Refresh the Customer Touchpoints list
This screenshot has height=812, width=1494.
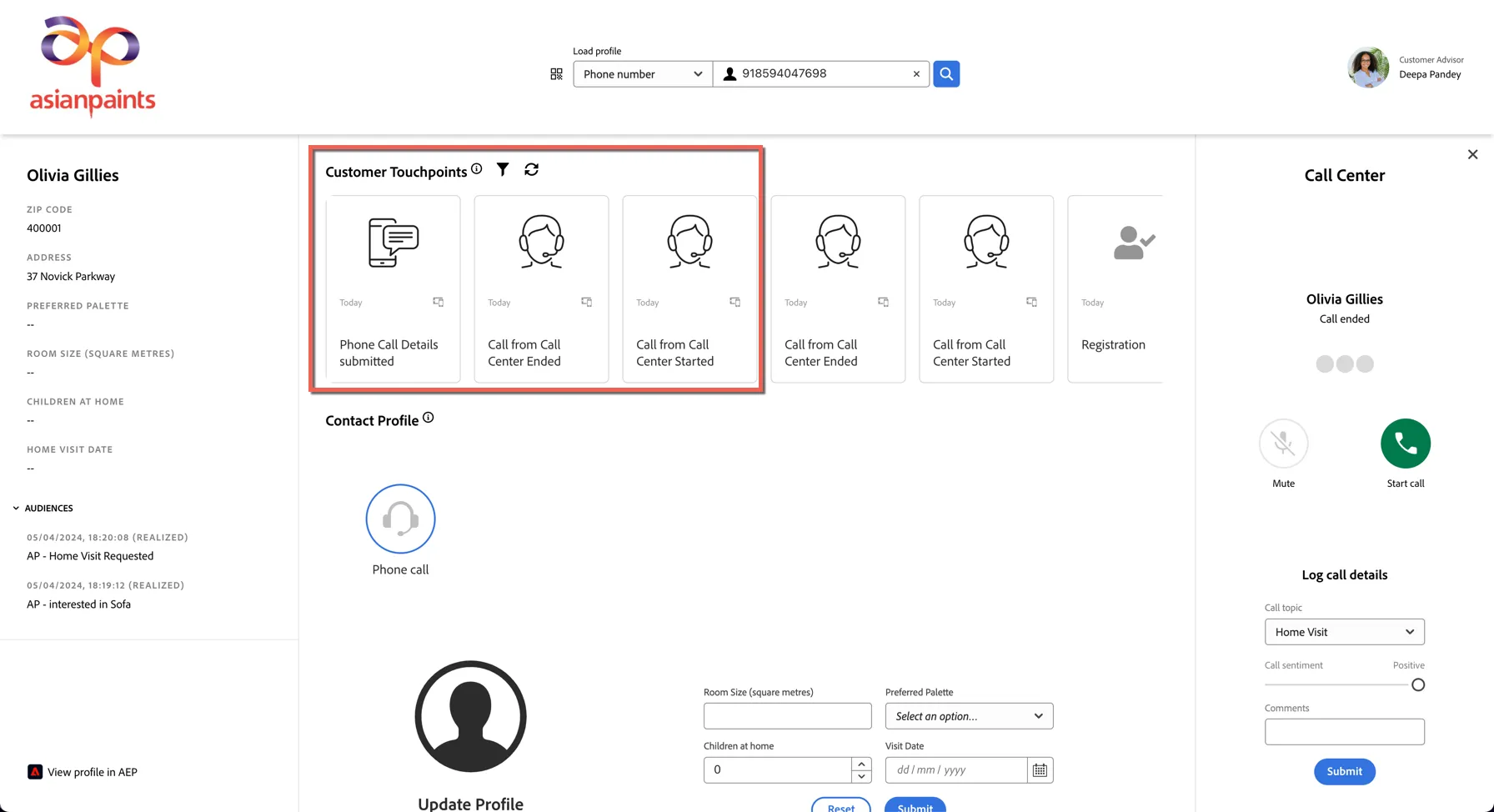(531, 169)
